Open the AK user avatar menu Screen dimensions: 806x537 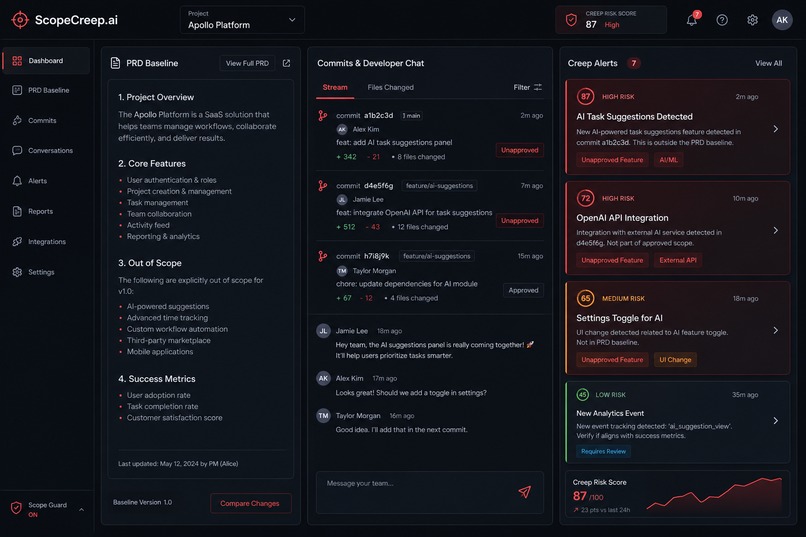[x=781, y=20]
